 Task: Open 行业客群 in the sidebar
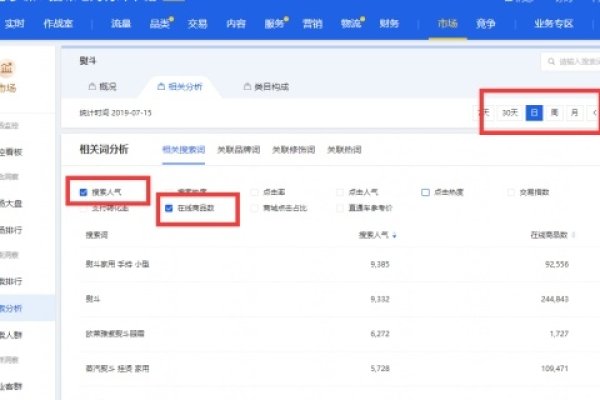[11, 386]
